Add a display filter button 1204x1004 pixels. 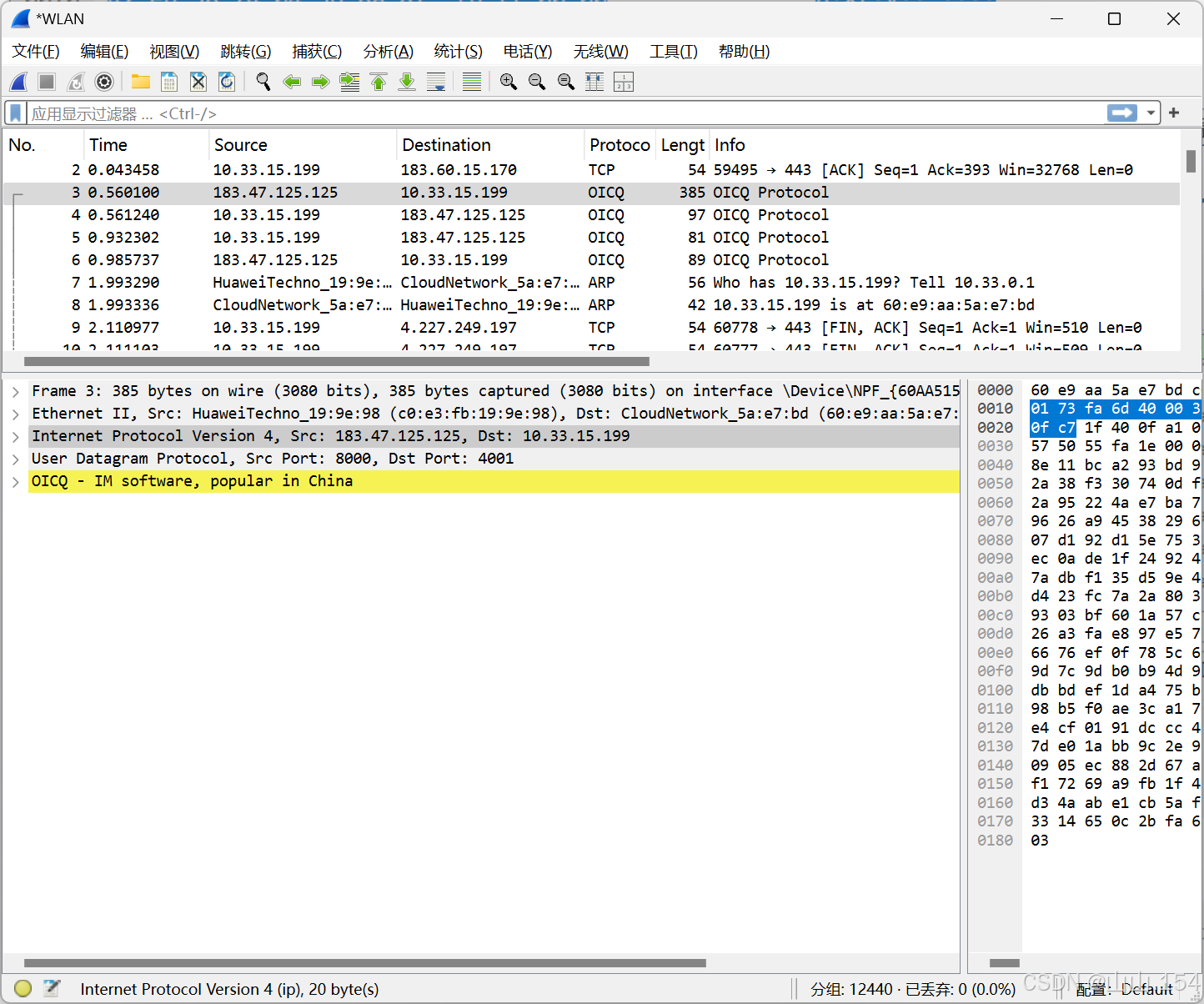[1174, 113]
